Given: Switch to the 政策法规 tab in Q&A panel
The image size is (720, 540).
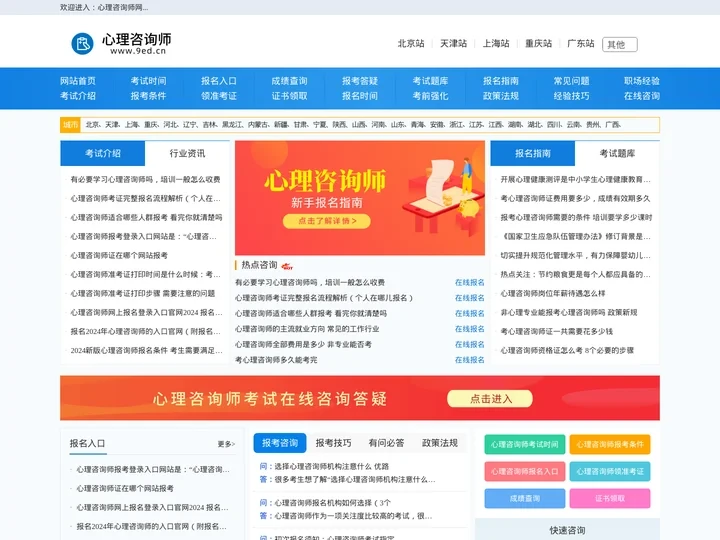Looking at the screenshot, I should click(x=440, y=443).
